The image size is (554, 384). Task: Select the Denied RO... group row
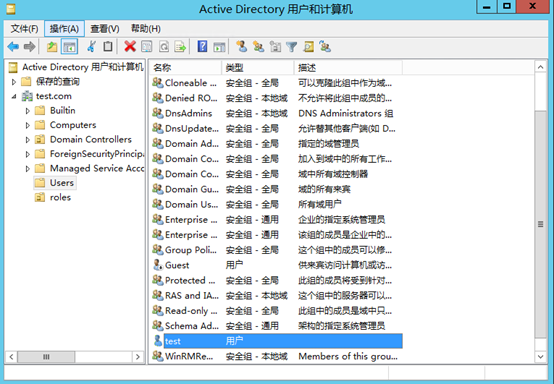click(277, 98)
